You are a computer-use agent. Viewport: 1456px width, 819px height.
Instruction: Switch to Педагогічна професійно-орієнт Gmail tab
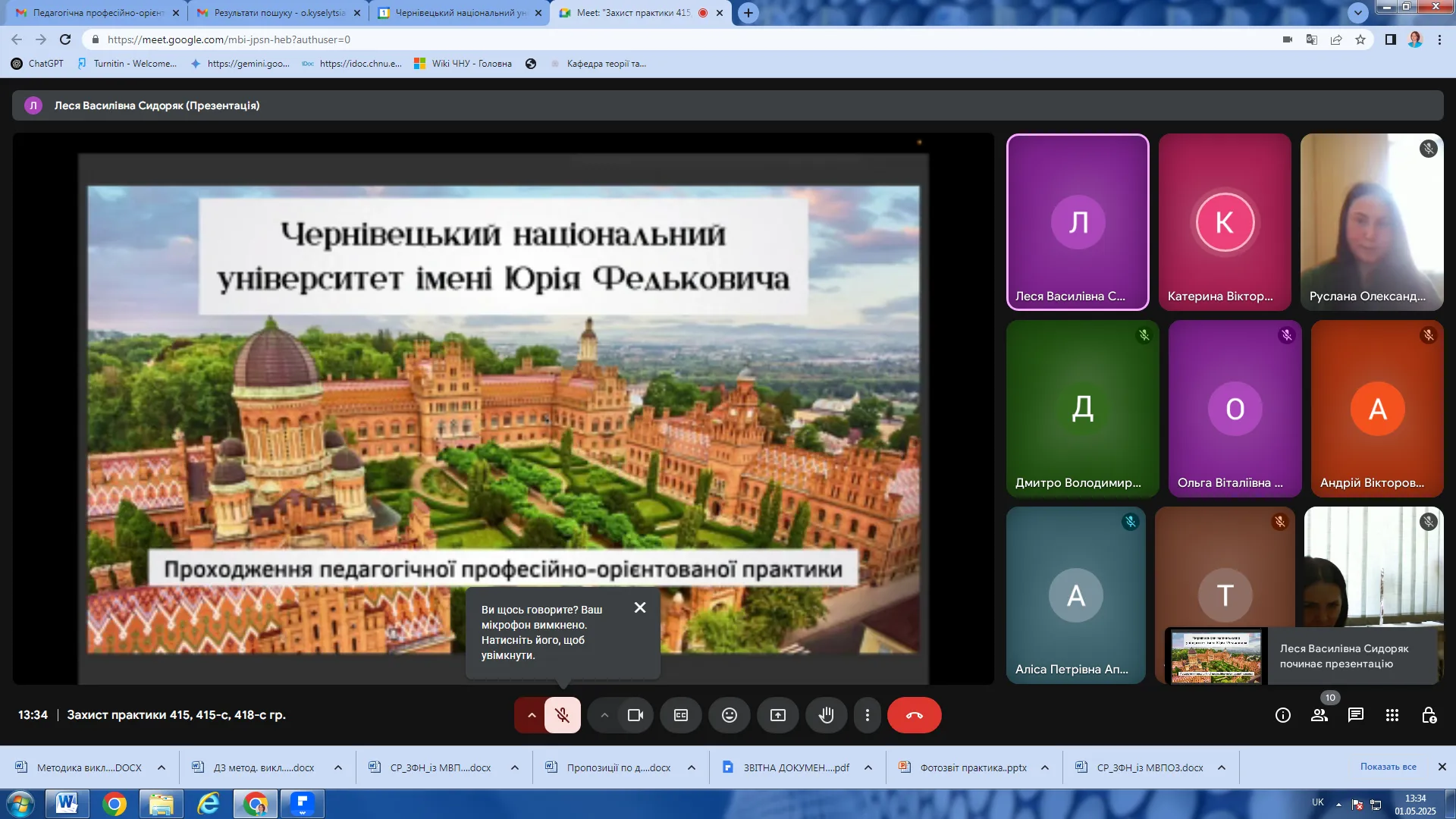[x=97, y=13]
